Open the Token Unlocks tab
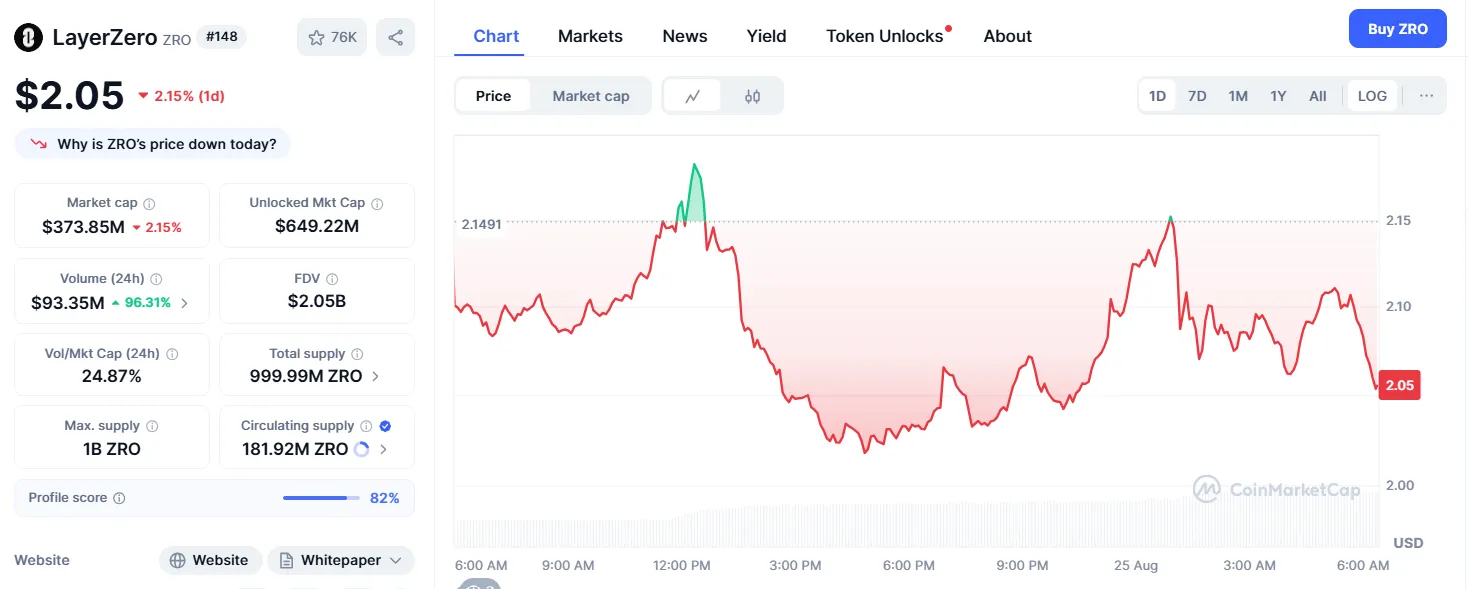The height and width of the screenshot is (589, 1468). coord(884,36)
